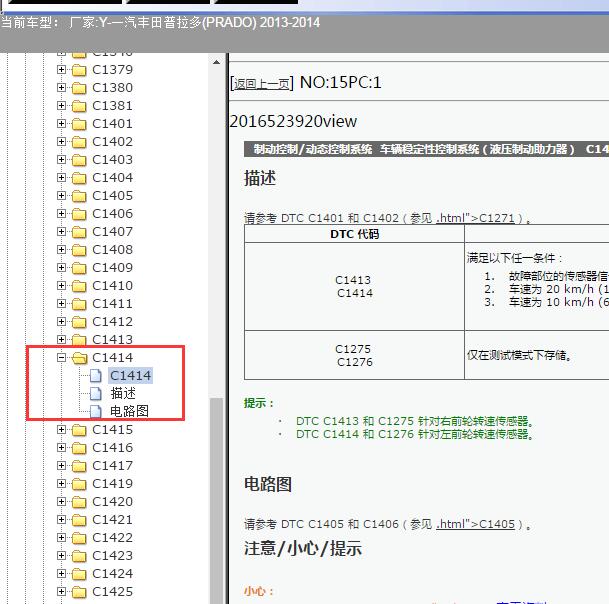
Task: Click the C1423 folder icon
Action: (79, 555)
